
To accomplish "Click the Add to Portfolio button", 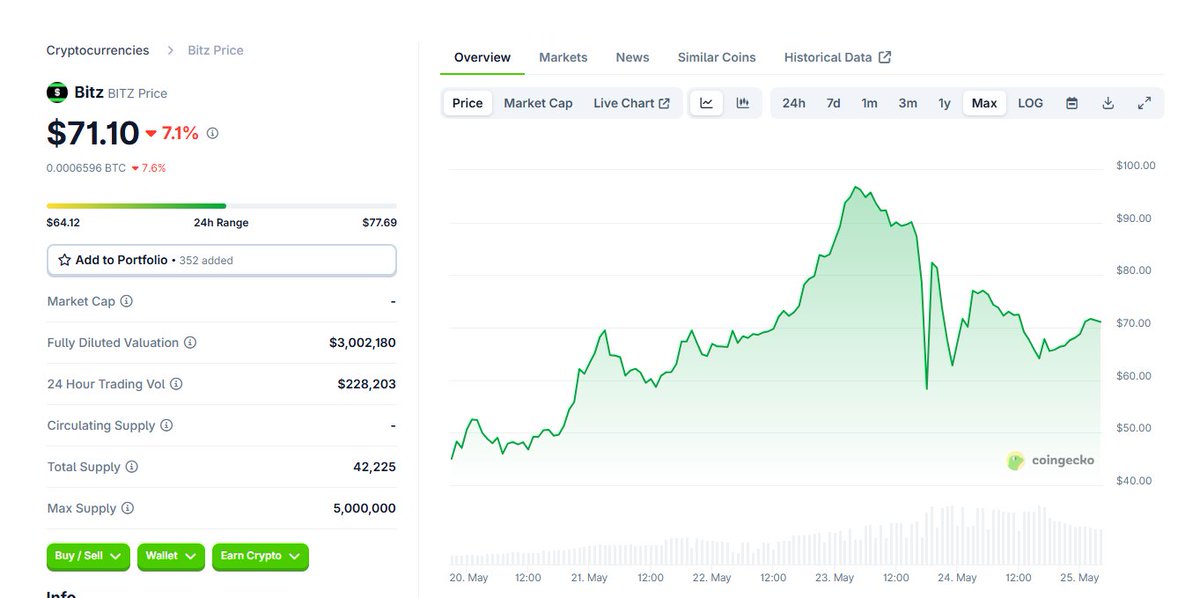I will click(x=221, y=260).
